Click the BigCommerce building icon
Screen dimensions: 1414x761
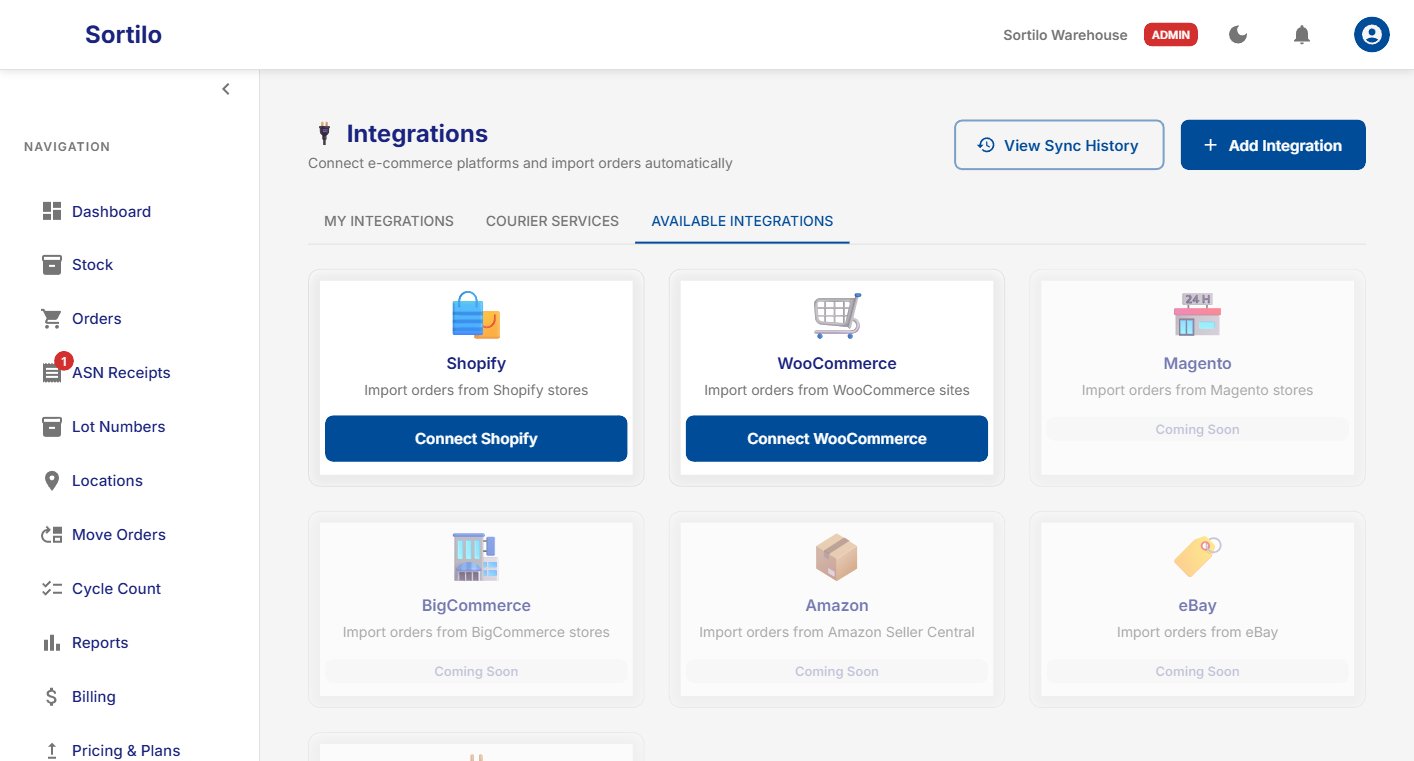click(476, 558)
